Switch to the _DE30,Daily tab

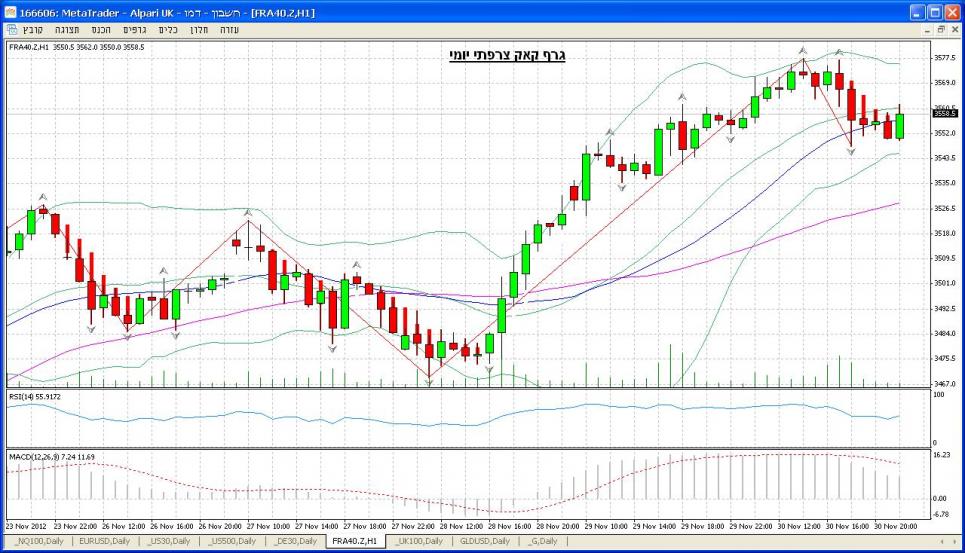click(x=296, y=541)
